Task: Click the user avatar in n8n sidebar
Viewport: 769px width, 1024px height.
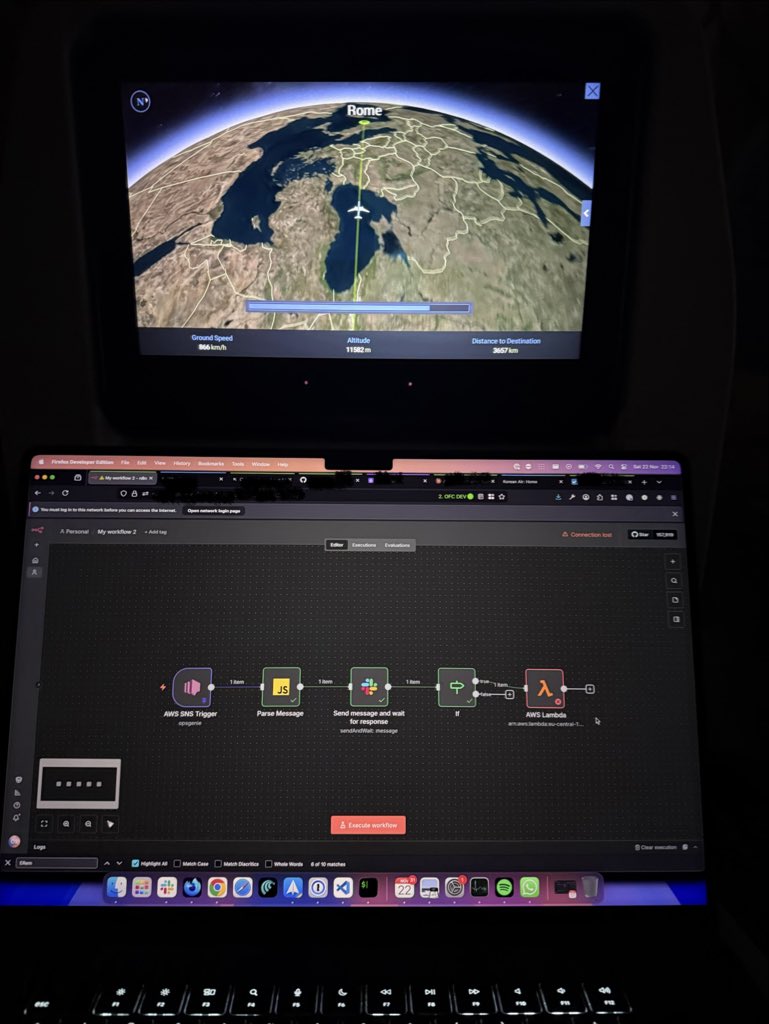Action: click(14, 841)
